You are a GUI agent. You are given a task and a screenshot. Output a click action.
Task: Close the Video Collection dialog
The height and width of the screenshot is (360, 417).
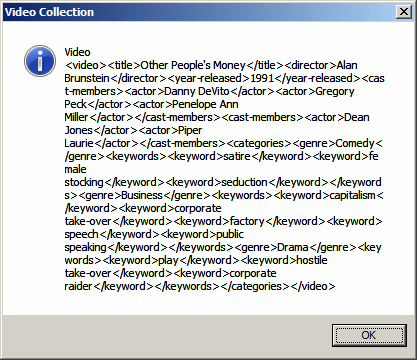pyautogui.click(x=403, y=12)
